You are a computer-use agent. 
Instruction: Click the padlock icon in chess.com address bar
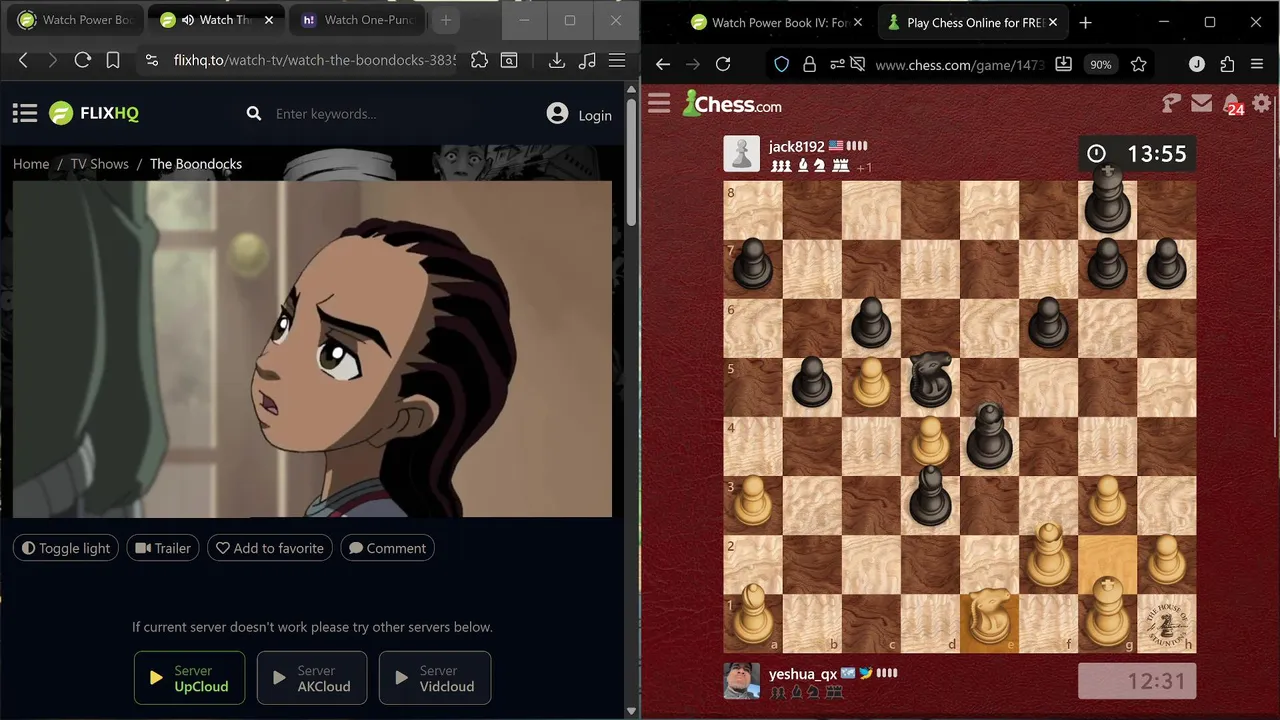pyautogui.click(x=809, y=64)
